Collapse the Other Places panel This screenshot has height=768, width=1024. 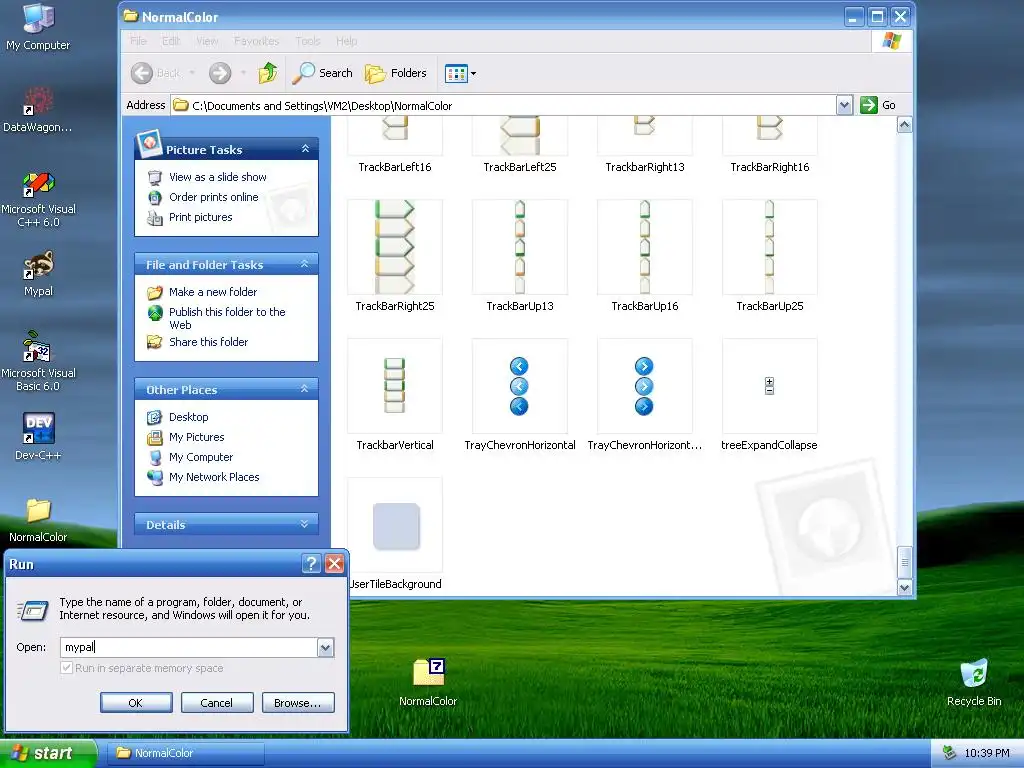[x=304, y=389]
